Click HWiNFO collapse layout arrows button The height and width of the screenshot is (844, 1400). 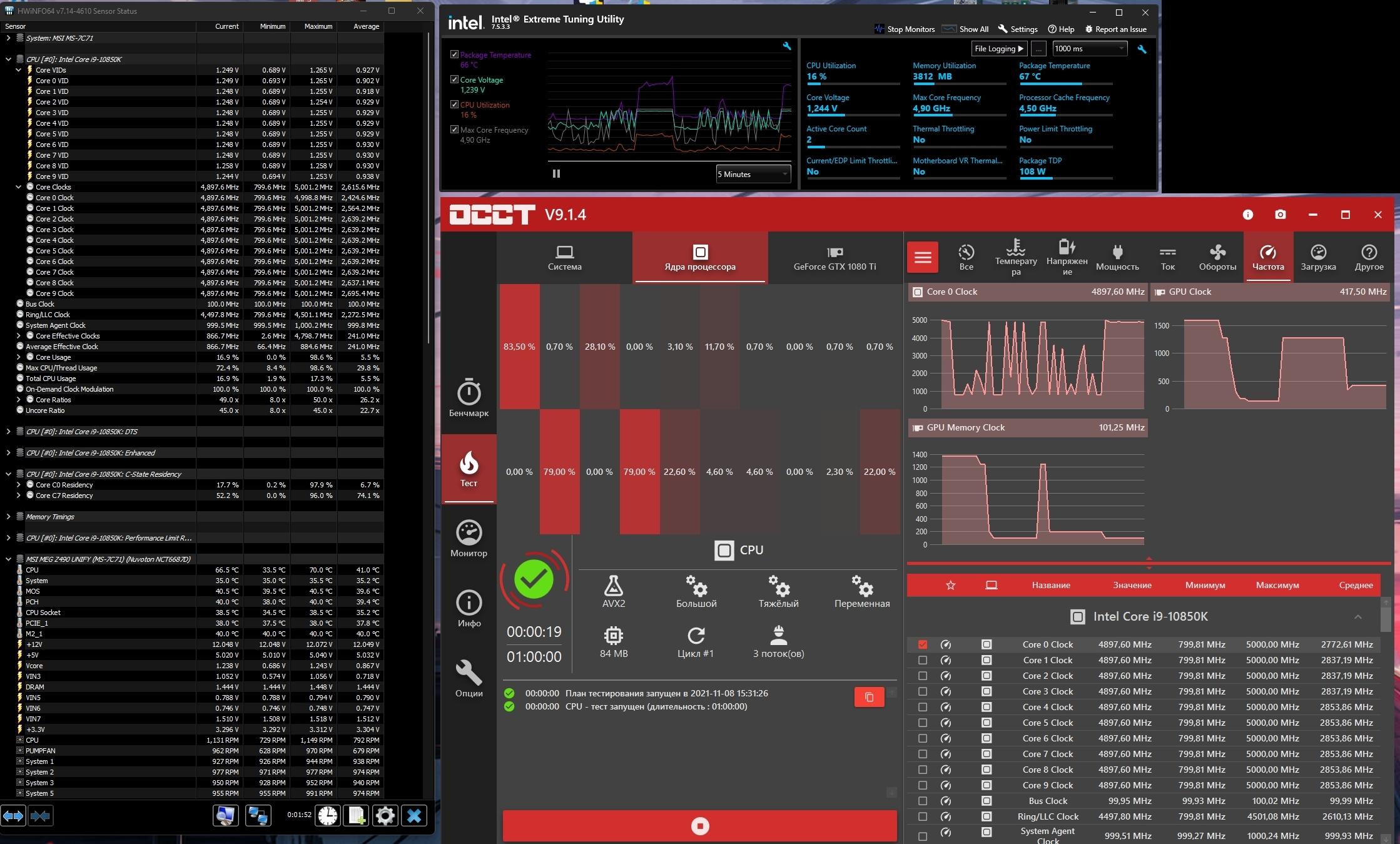40,815
